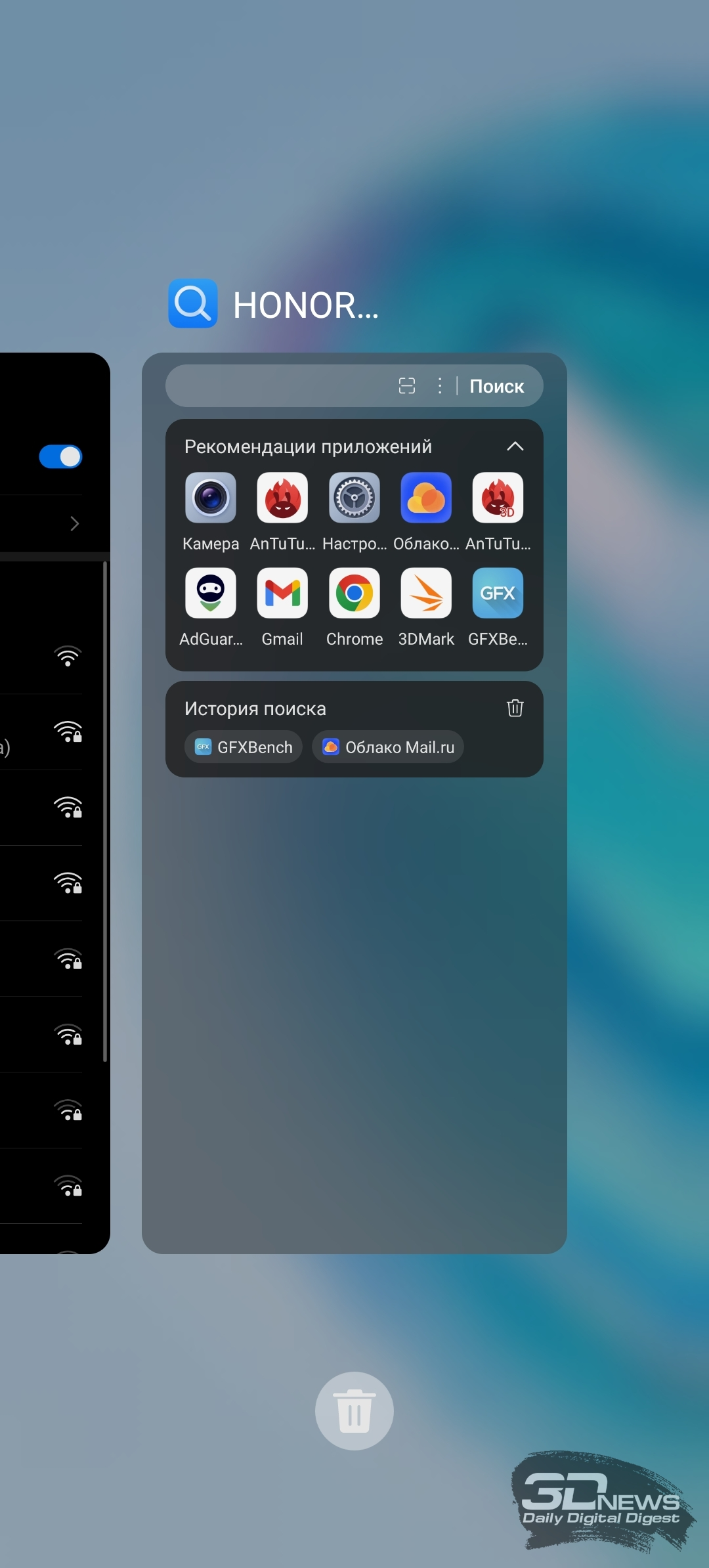Tap the scan icon in search bar

(407, 386)
